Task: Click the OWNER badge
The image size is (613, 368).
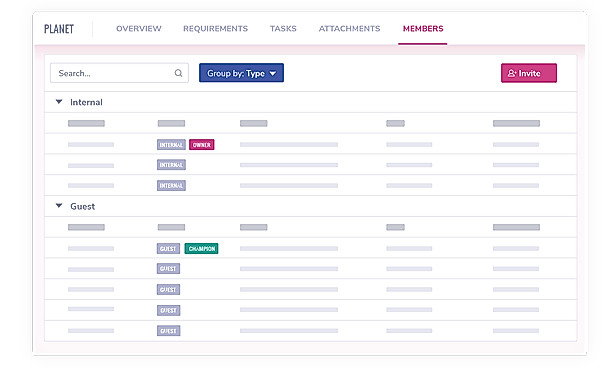Action: click(x=202, y=145)
